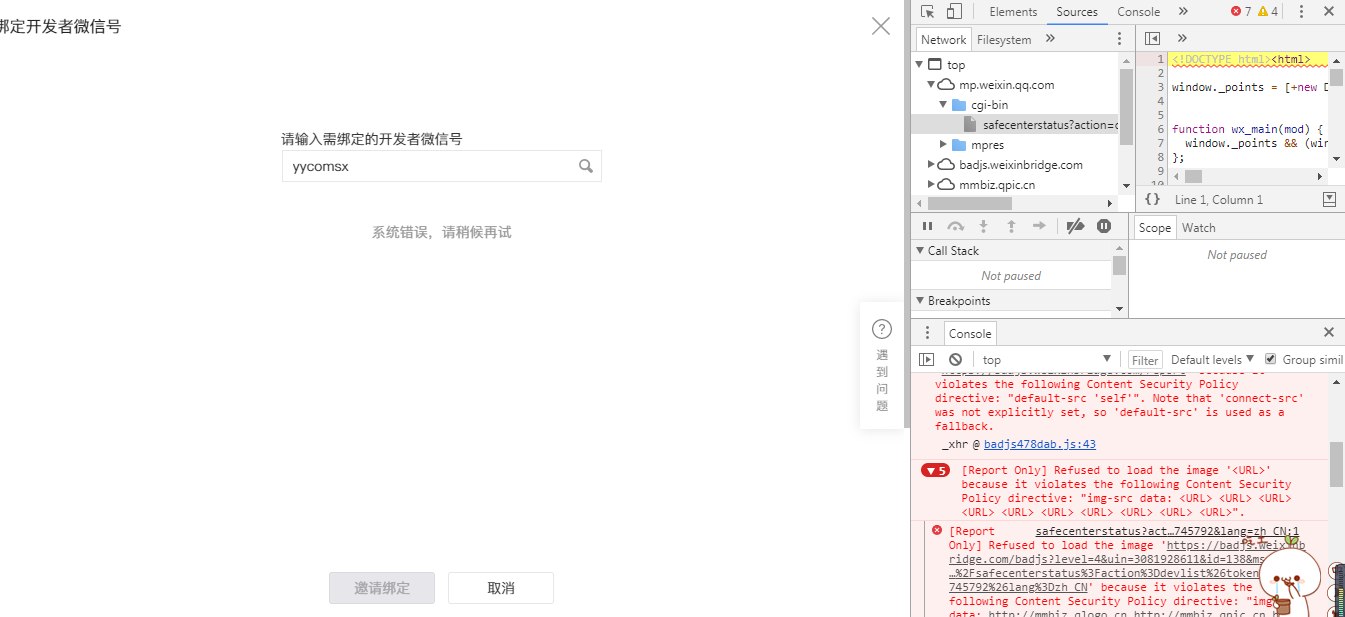The image size is (1345, 617).
Task: Select the Filesystem navigator tab
Action: 1004,39
